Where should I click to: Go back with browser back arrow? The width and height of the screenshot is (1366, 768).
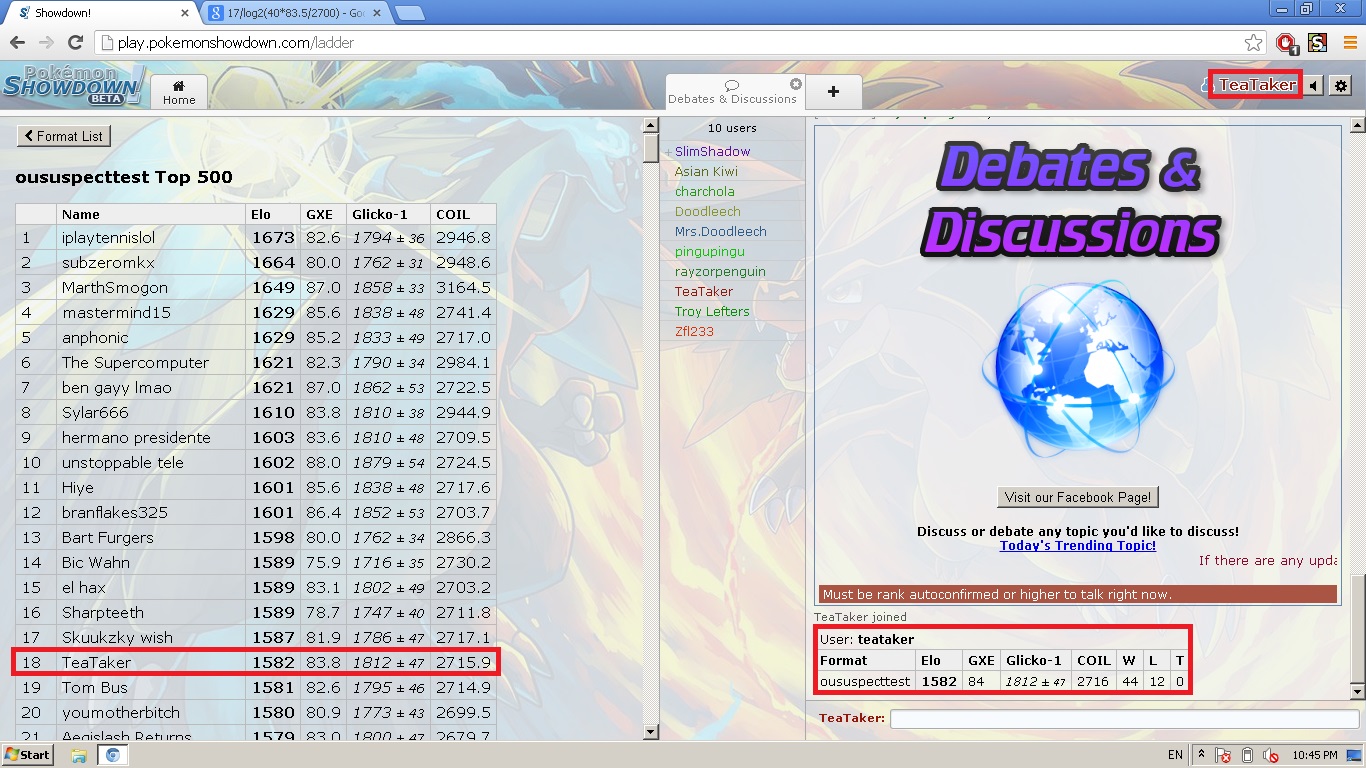[x=17, y=43]
